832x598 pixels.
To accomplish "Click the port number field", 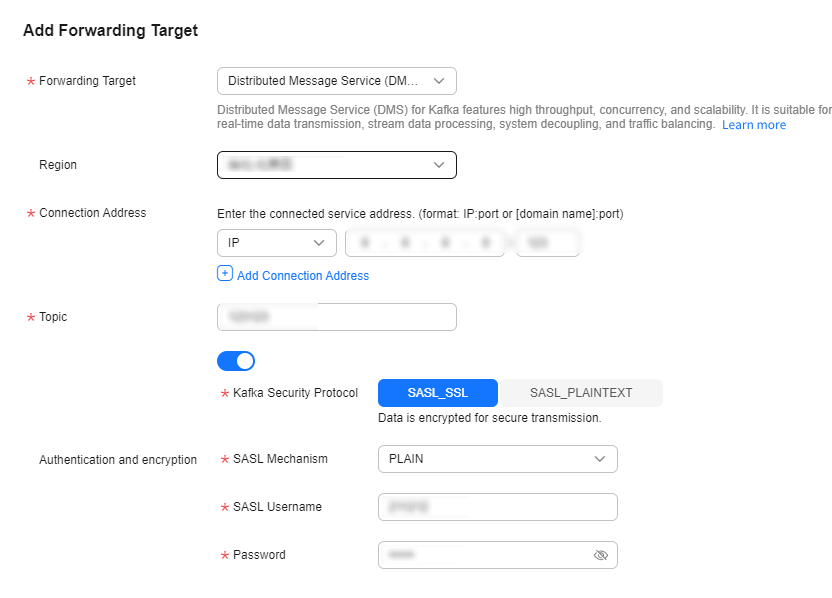I will pos(548,243).
